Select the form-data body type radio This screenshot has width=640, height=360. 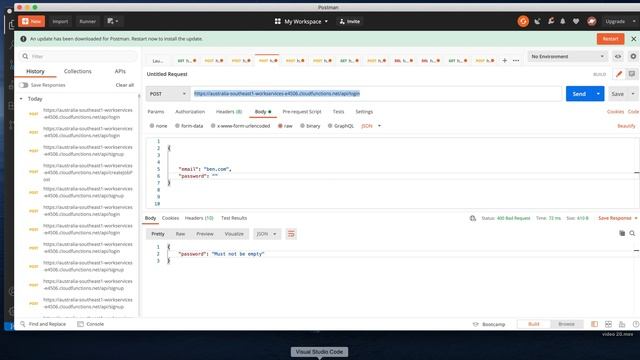click(177, 126)
